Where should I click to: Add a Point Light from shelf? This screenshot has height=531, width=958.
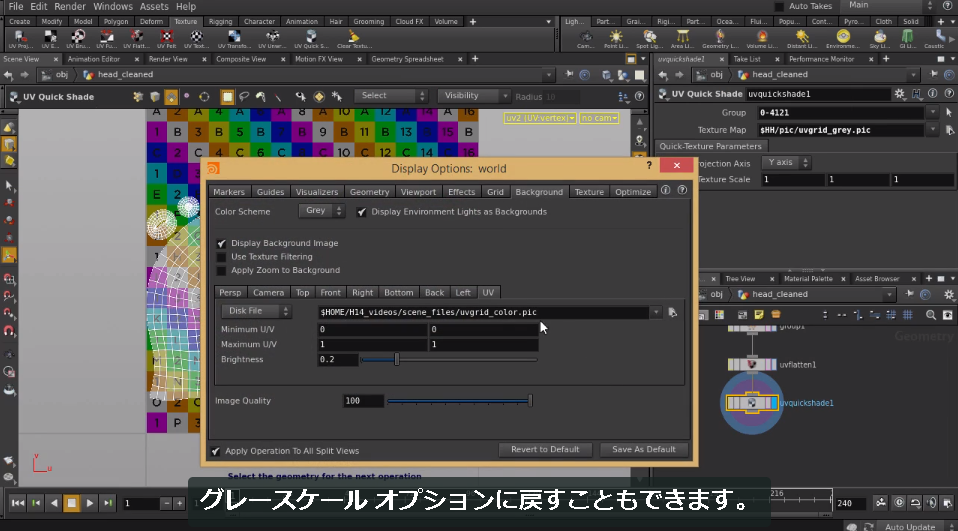(x=616, y=40)
